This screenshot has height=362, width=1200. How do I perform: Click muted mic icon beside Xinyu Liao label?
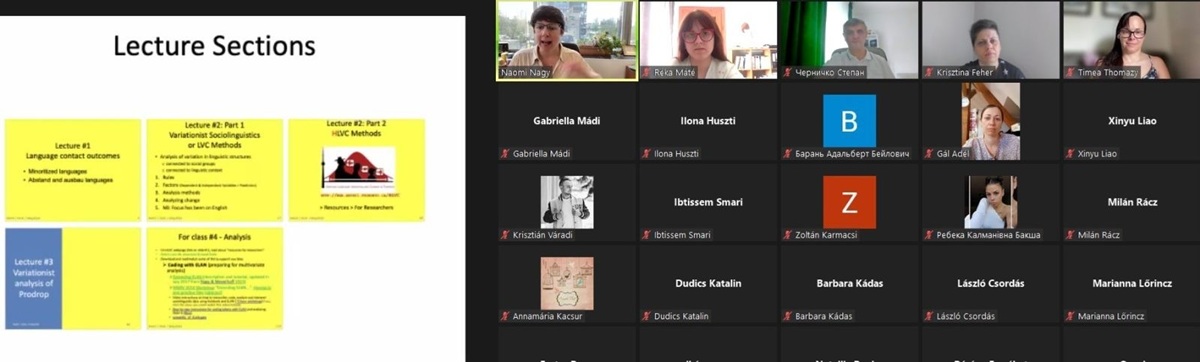coord(1070,154)
